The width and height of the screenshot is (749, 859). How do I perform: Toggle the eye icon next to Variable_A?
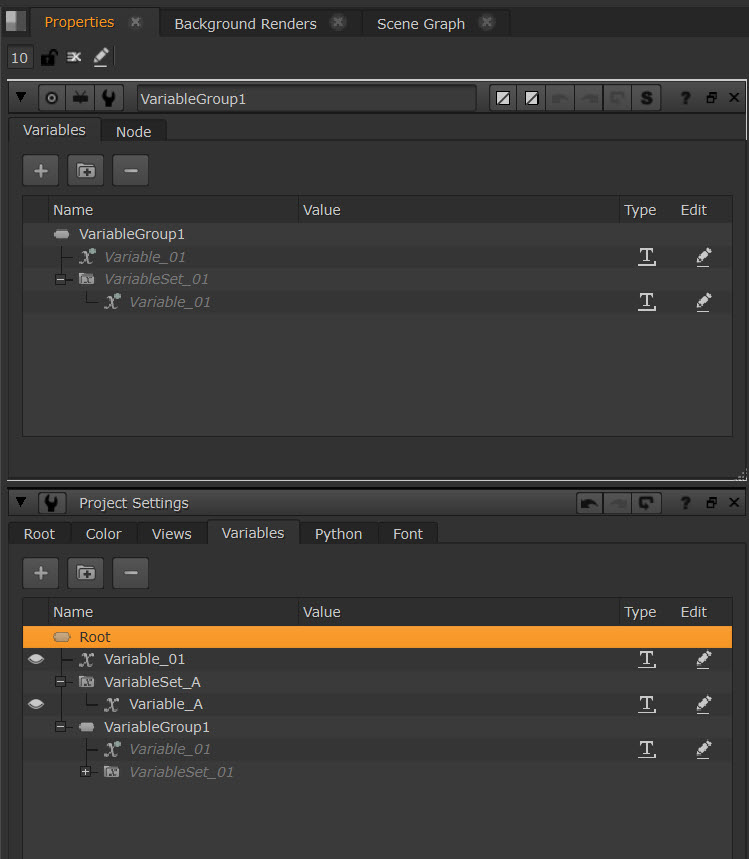click(x=36, y=704)
